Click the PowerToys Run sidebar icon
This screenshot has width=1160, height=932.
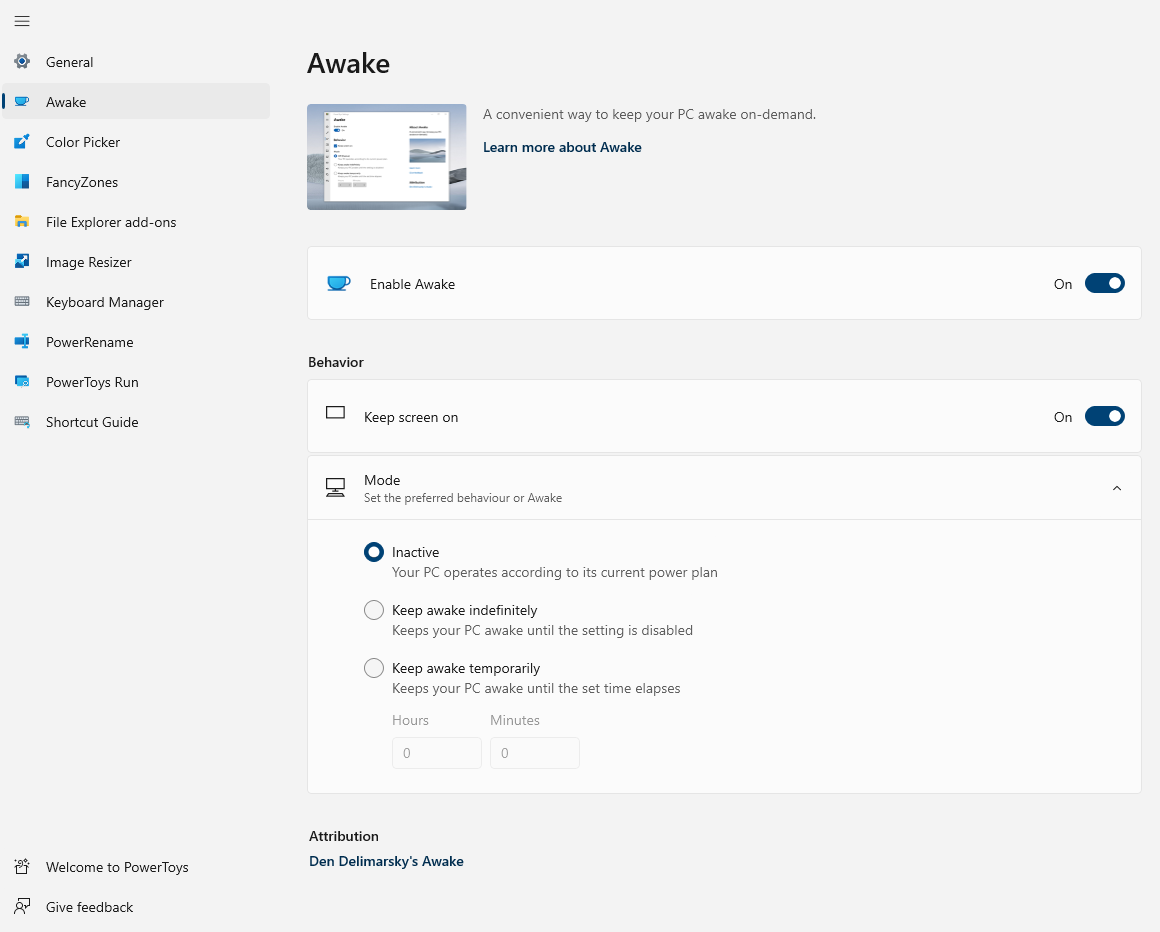[x=22, y=381]
